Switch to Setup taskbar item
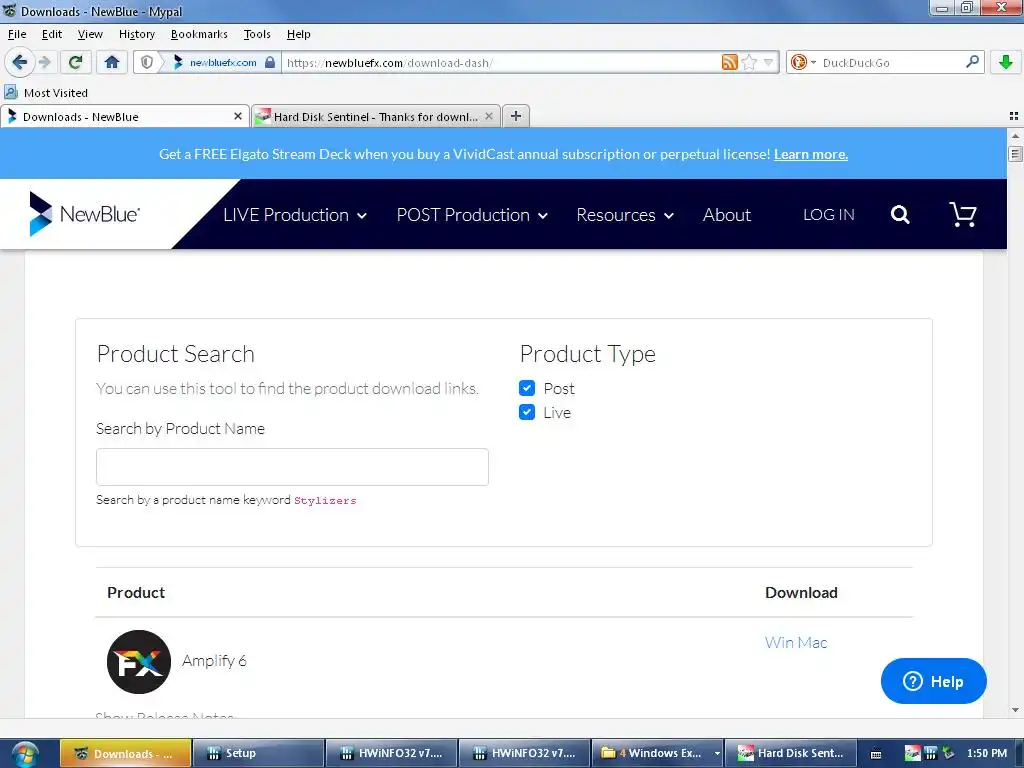This screenshot has width=1024, height=768. pyautogui.click(x=259, y=754)
